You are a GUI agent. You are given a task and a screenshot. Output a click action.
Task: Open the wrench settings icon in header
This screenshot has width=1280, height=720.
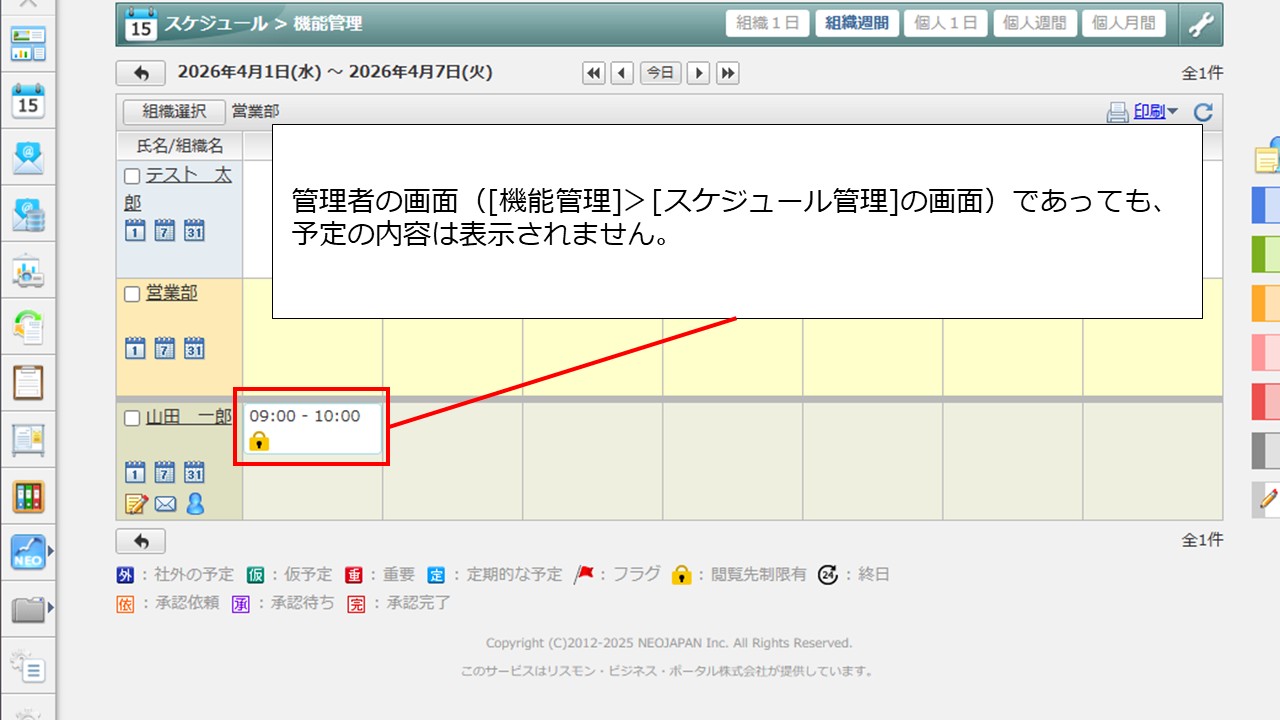coord(1200,24)
